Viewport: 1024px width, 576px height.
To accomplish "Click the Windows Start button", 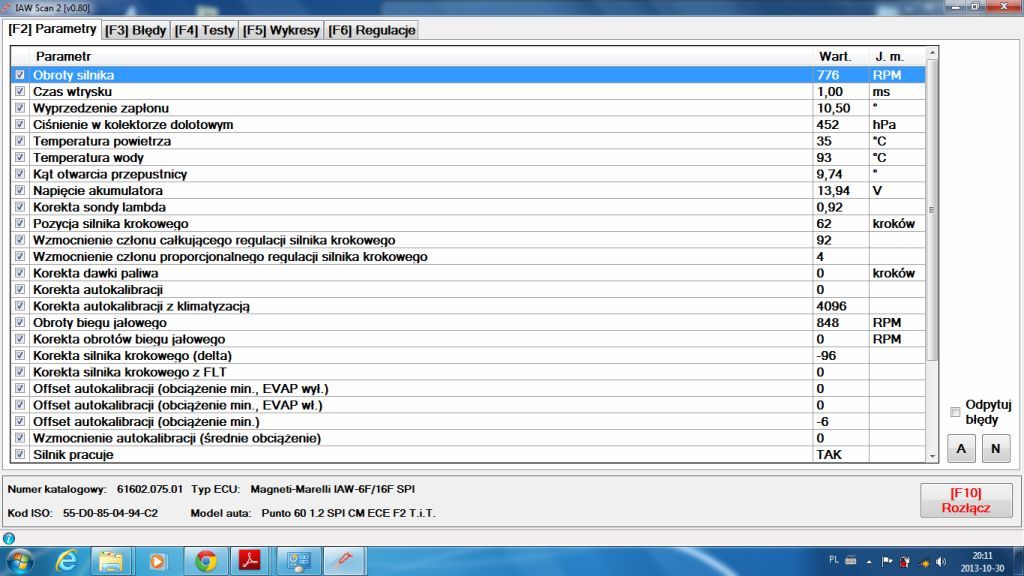I will tap(20, 561).
